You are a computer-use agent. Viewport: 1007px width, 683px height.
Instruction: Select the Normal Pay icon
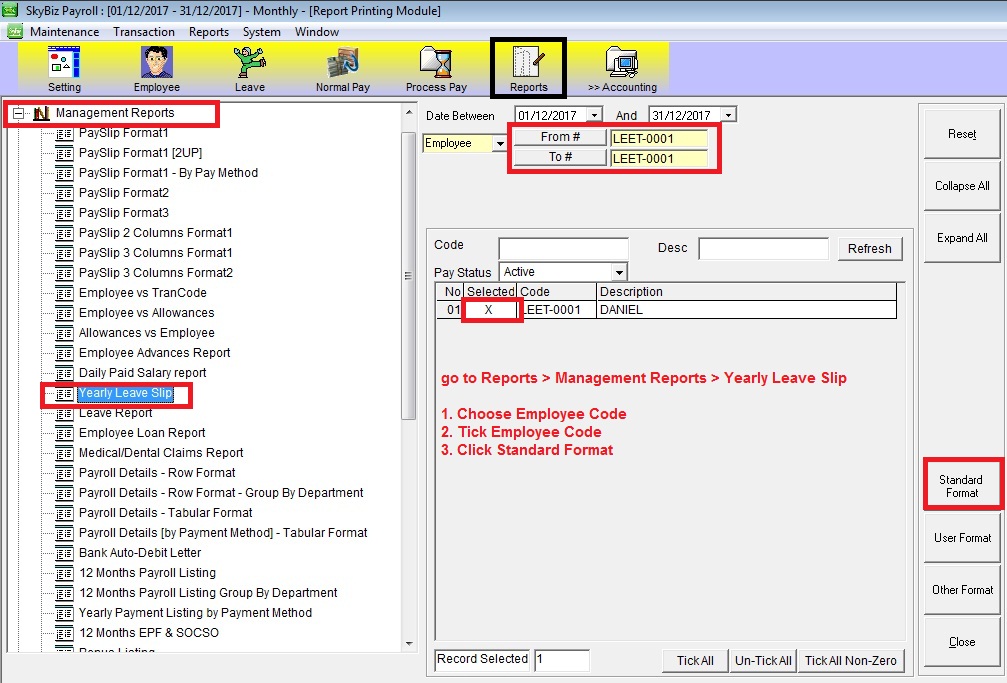[342, 64]
